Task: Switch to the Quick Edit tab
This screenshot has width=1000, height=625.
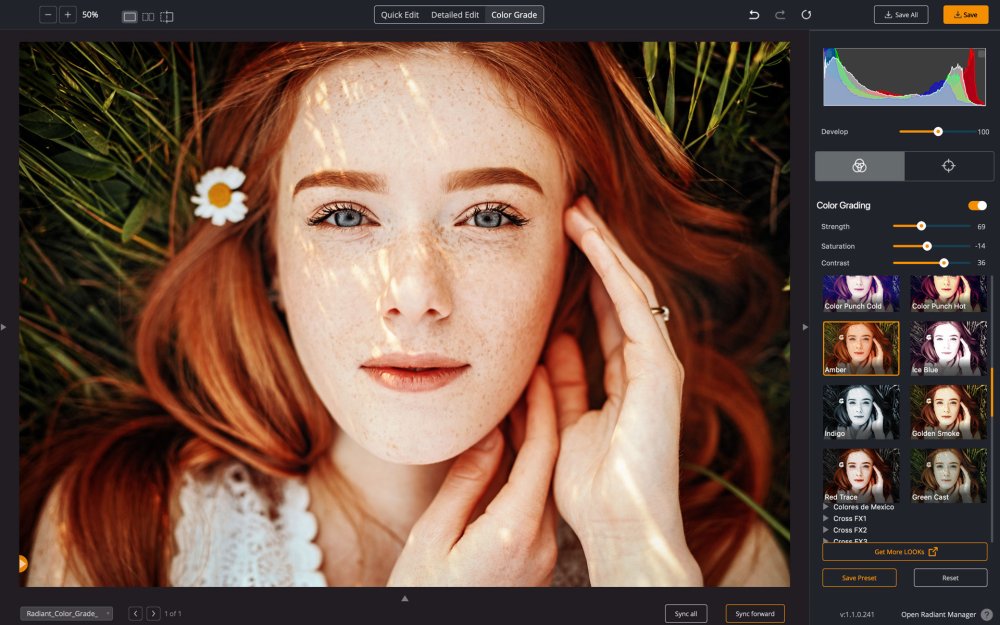Action: coord(399,14)
